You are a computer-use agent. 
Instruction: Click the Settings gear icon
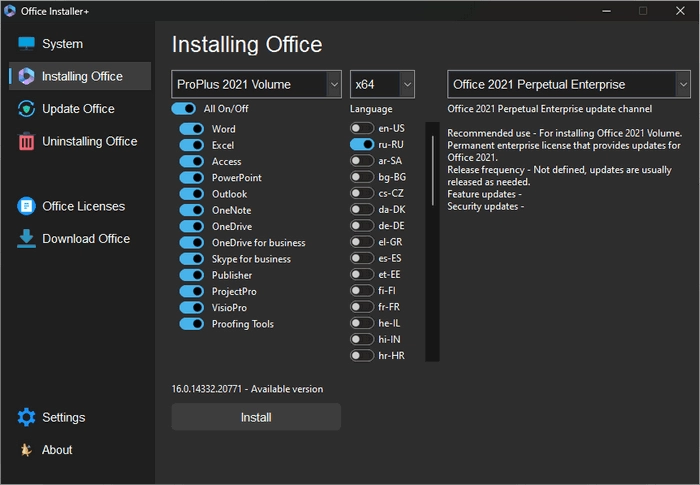(x=26, y=417)
